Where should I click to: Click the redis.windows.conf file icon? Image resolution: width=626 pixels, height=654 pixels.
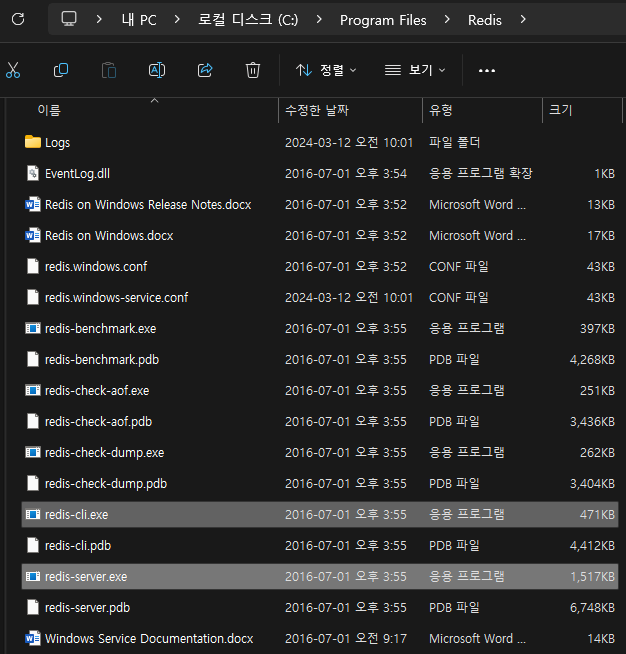(x=33, y=266)
